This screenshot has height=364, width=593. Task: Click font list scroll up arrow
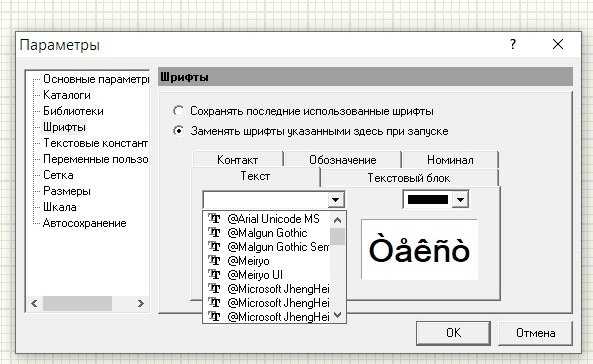pos(337,220)
